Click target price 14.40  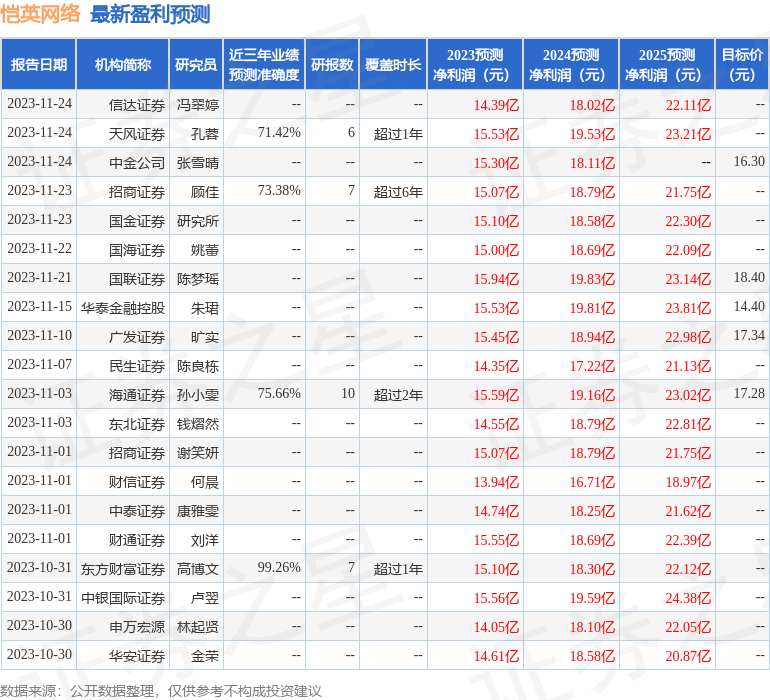tap(749, 307)
